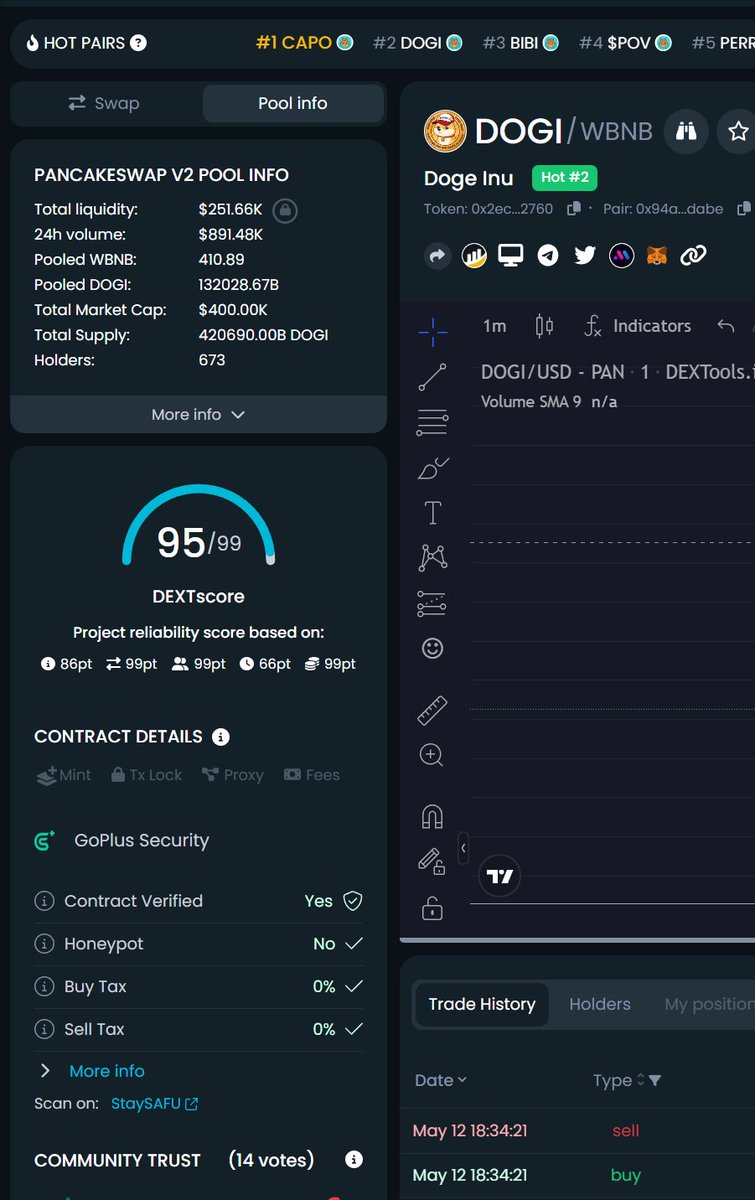Switch to the Holders tab
Viewport: 755px width, 1200px height.
point(600,1004)
